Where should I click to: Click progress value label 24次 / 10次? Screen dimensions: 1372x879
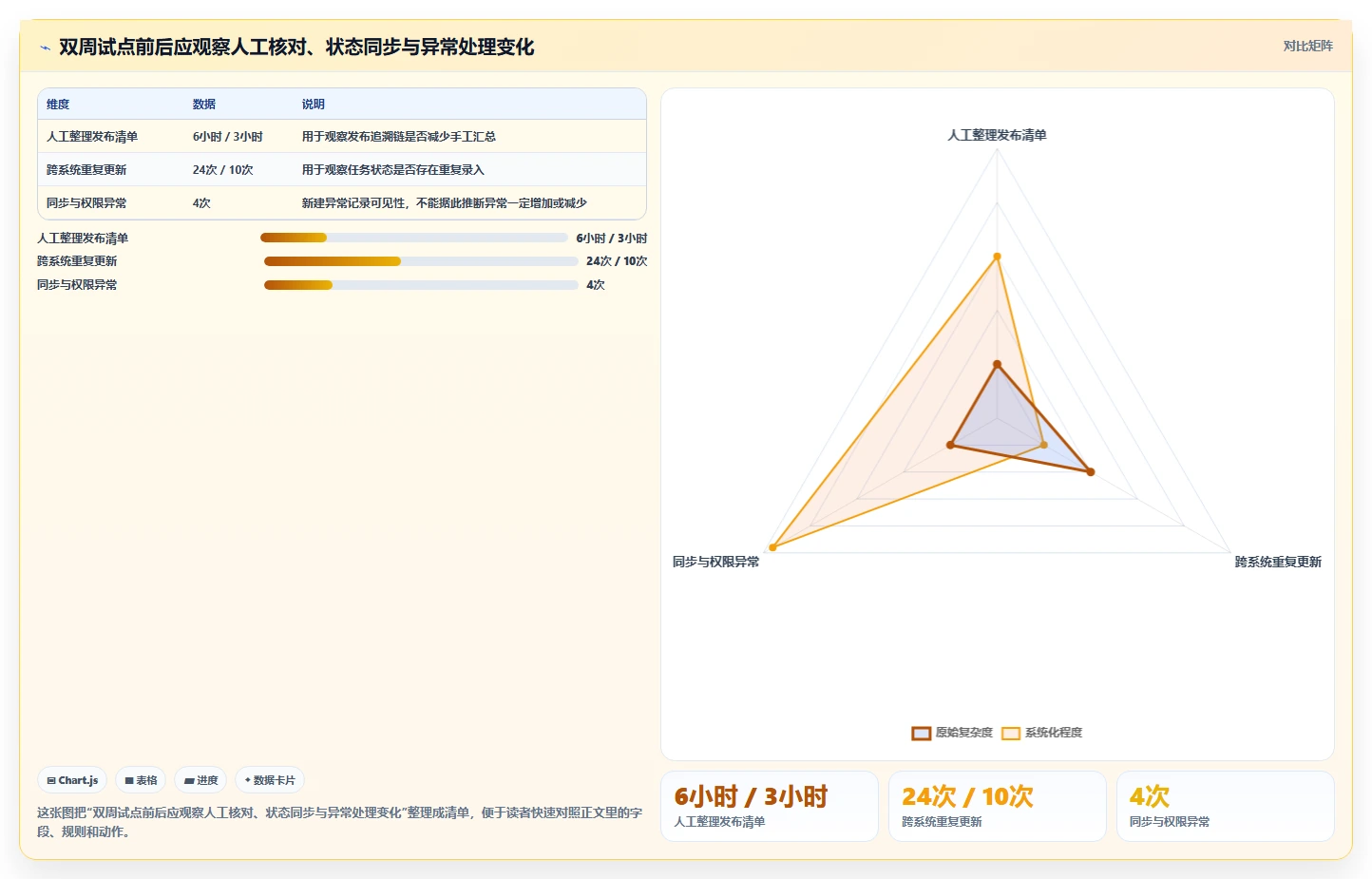(x=617, y=261)
